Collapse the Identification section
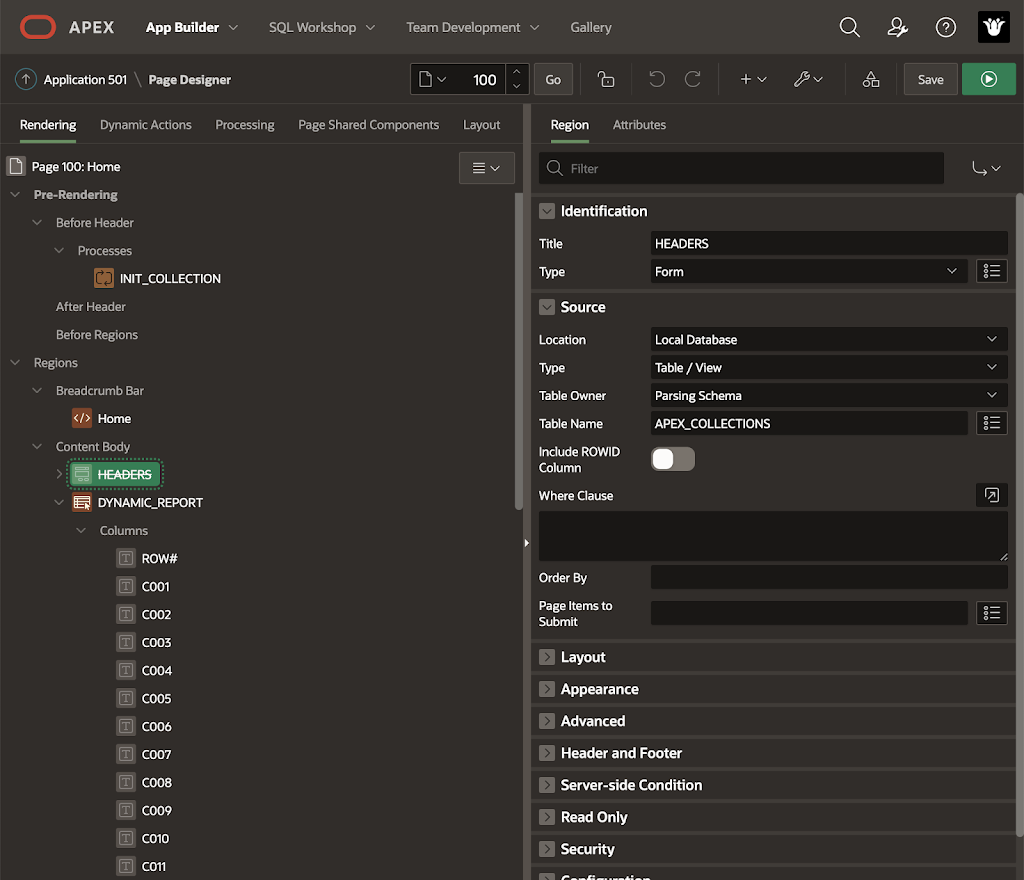The height and width of the screenshot is (880, 1024). (547, 211)
